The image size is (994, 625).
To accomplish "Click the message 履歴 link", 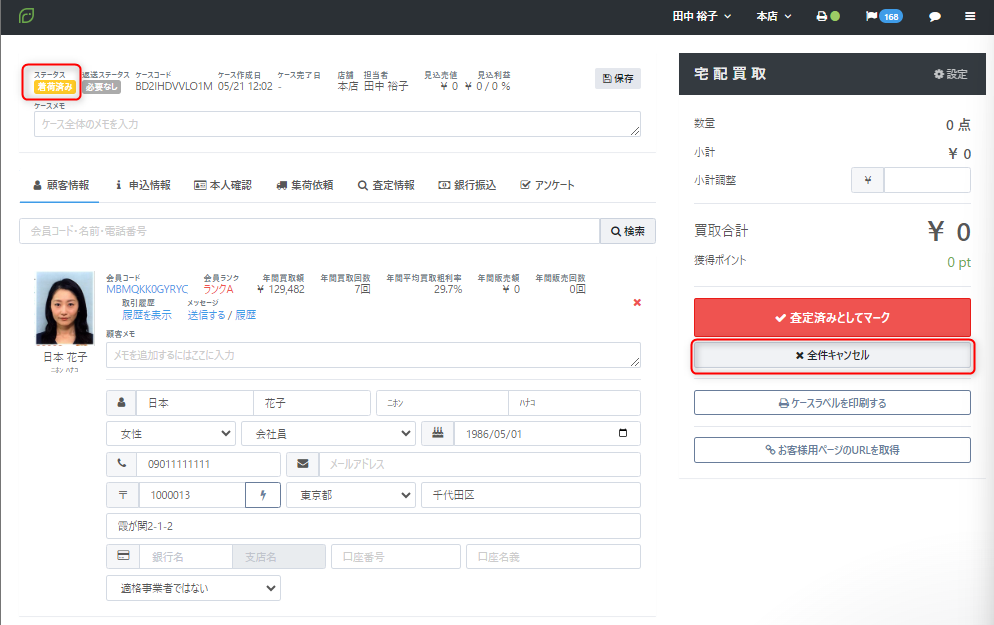I will [x=245, y=315].
